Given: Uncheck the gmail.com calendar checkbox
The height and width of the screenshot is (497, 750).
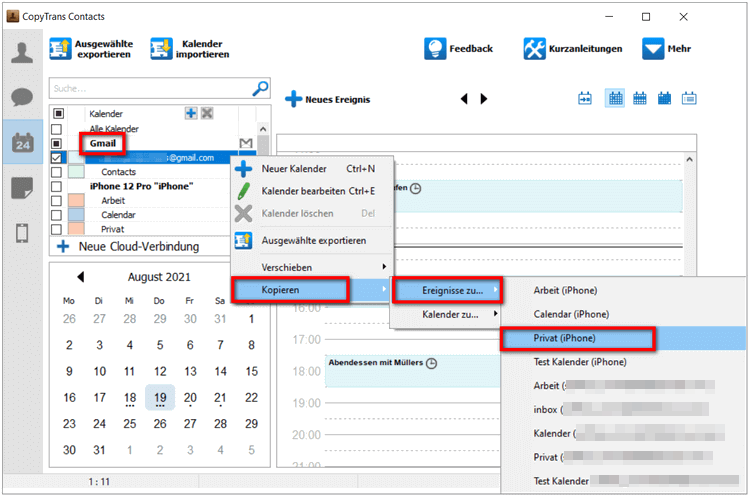Looking at the screenshot, I should pos(56,157).
